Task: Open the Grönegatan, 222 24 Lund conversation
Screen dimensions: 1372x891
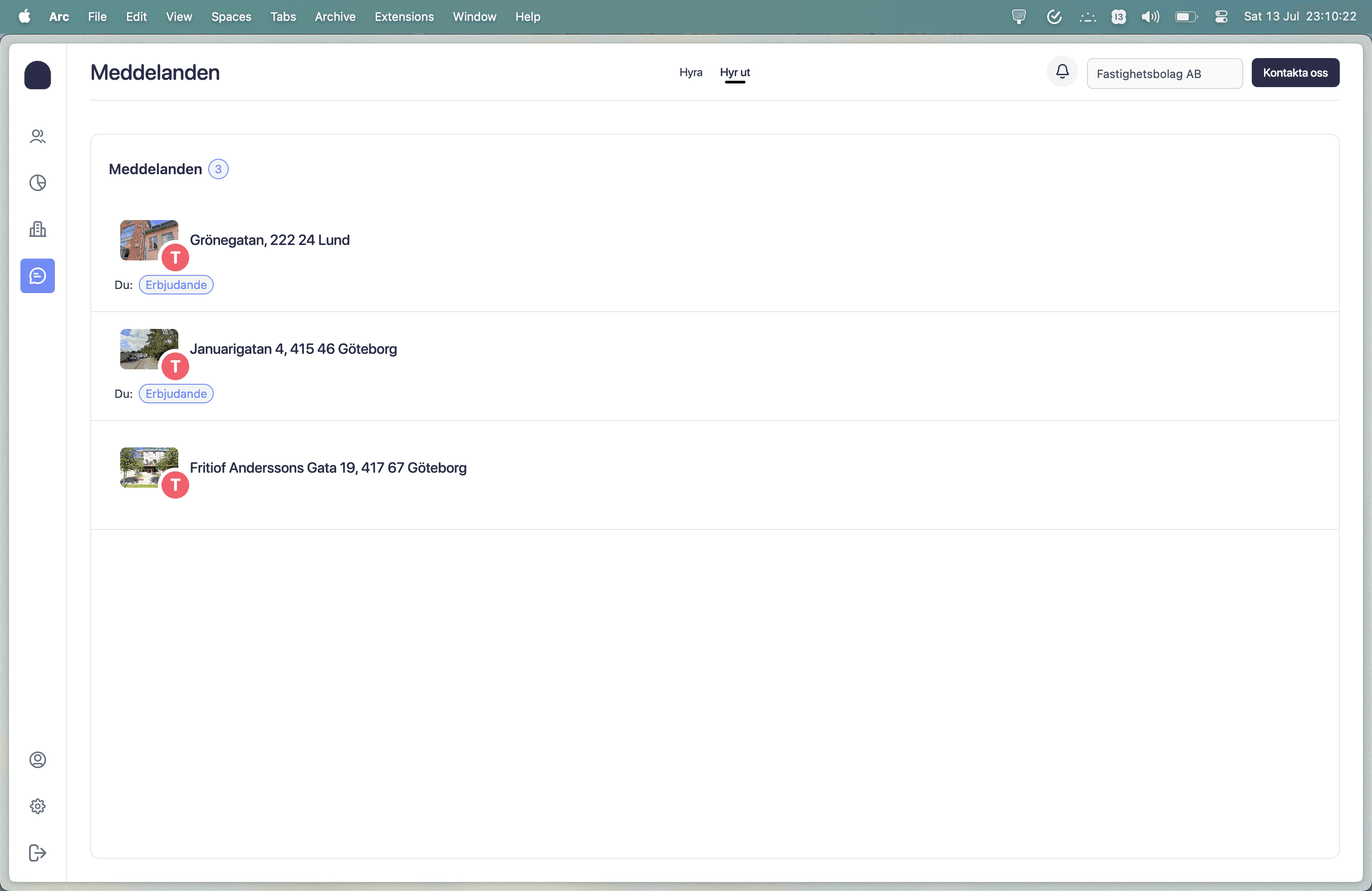Action: (269, 240)
